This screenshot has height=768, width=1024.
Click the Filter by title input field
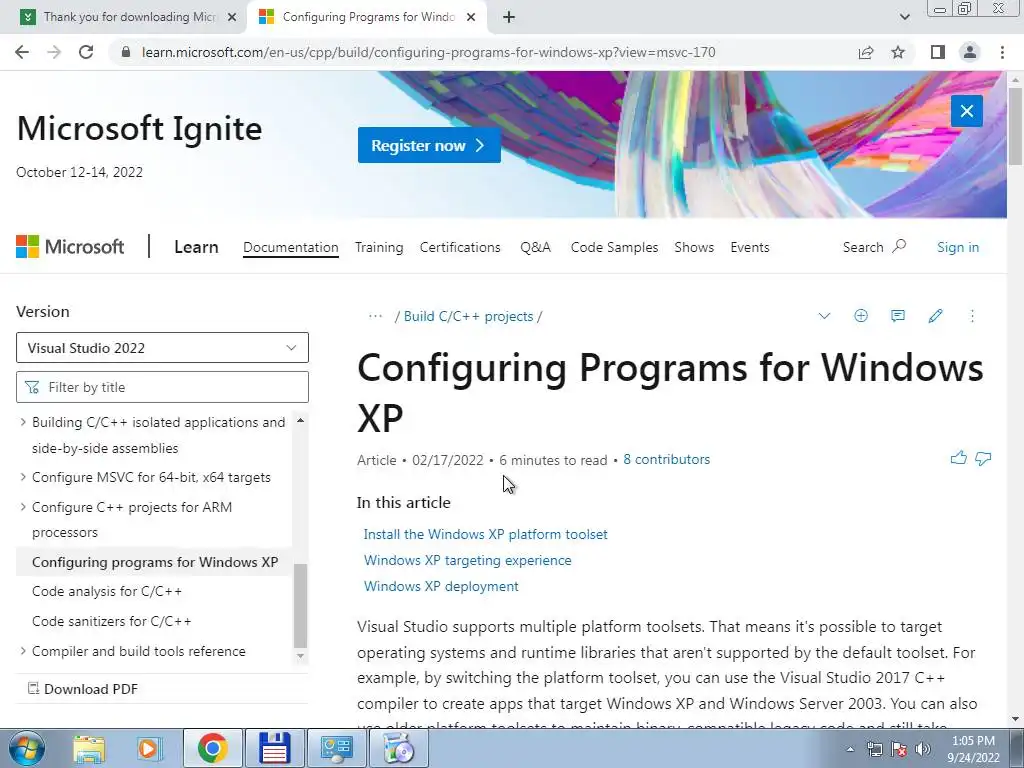(x=162, y=387)
